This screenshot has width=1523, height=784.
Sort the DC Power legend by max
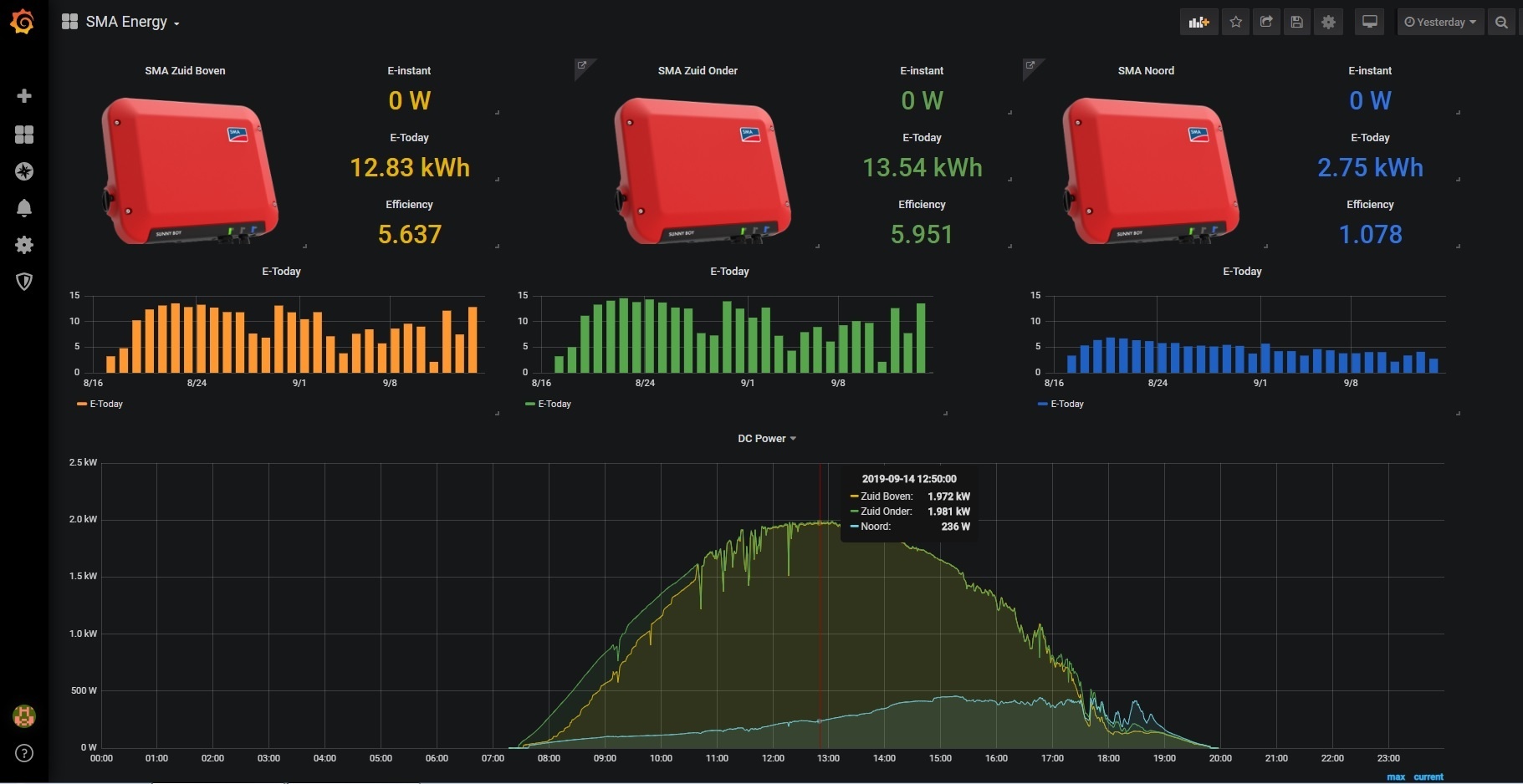coord(1396,777)
